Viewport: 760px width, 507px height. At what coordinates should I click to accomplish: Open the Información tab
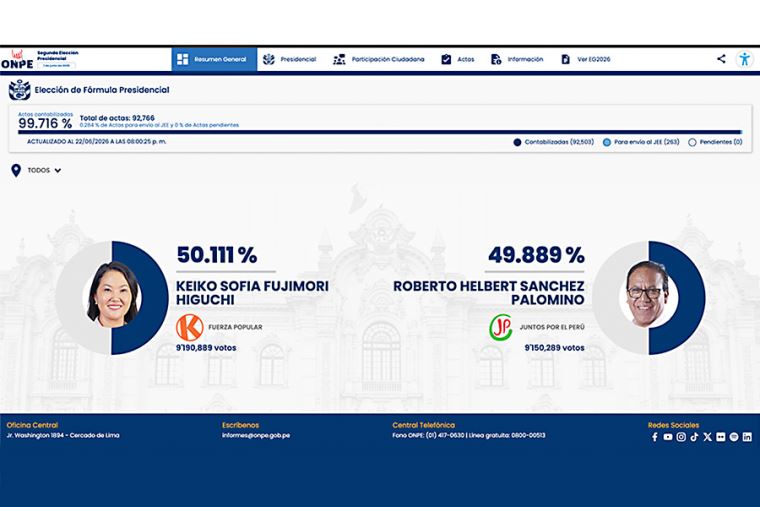[517, 59]
